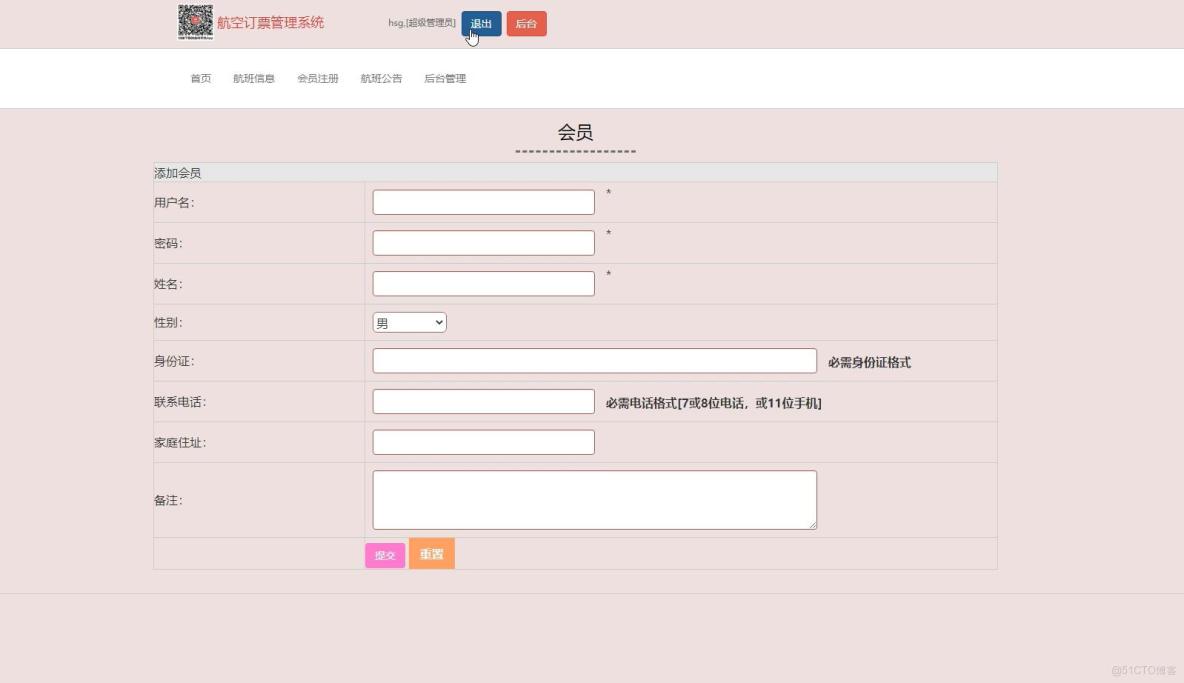The height and width of the screenshot is (683, 1184).
Task: Open the 航班信息 flight info tab
Action: [x=254, y=78]
